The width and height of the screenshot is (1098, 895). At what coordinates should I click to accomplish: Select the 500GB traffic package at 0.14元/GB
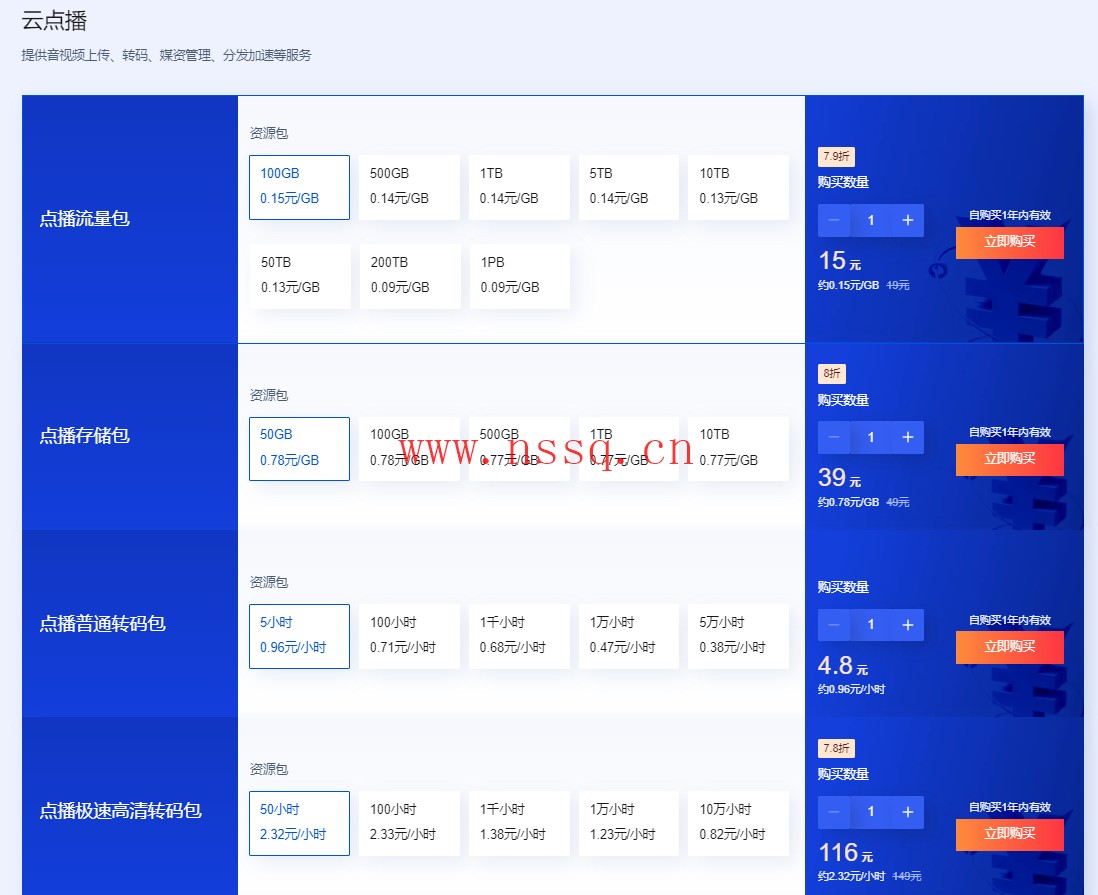coord(409,187)
